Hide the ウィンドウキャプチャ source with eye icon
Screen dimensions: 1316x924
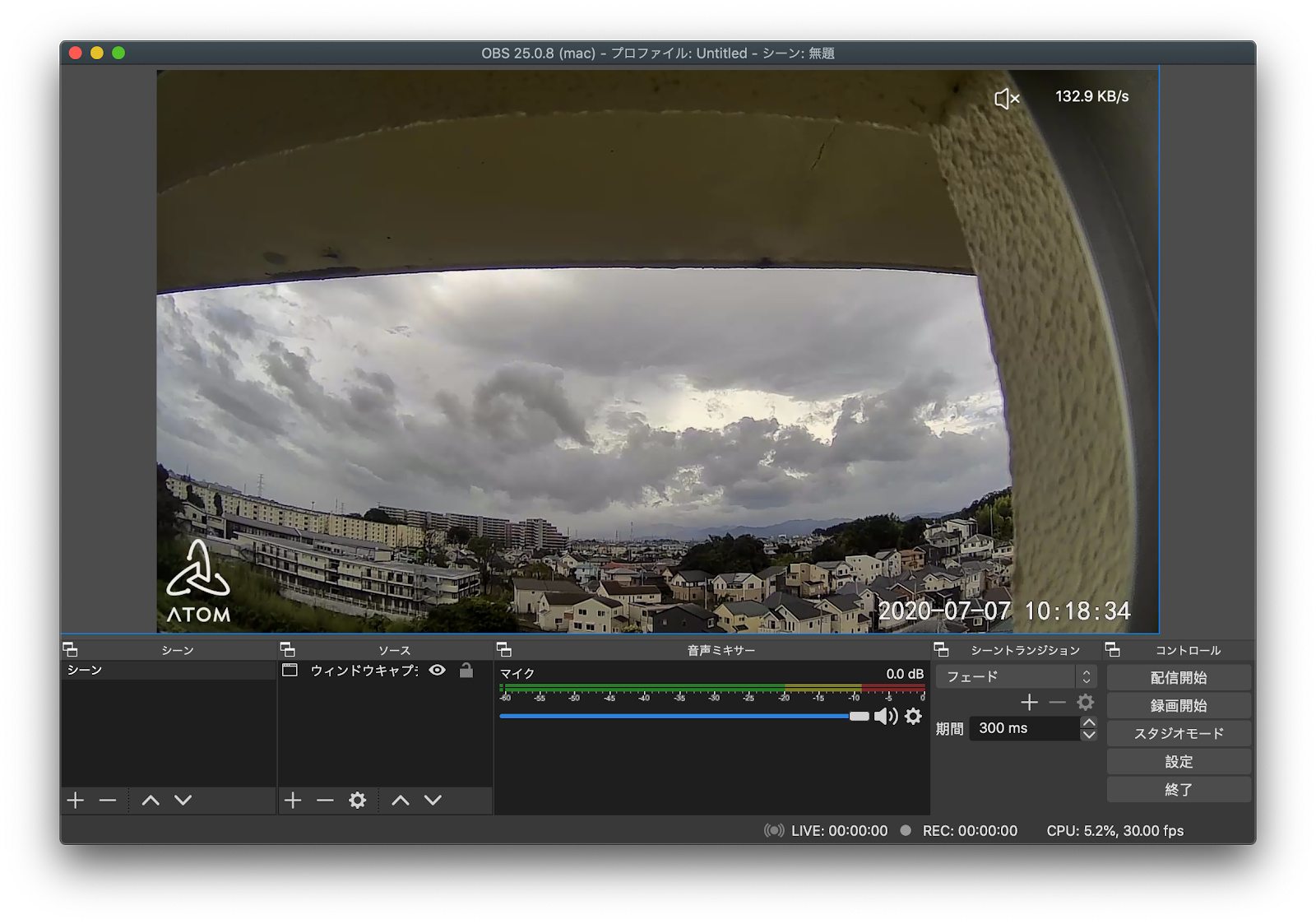(438, 670)
